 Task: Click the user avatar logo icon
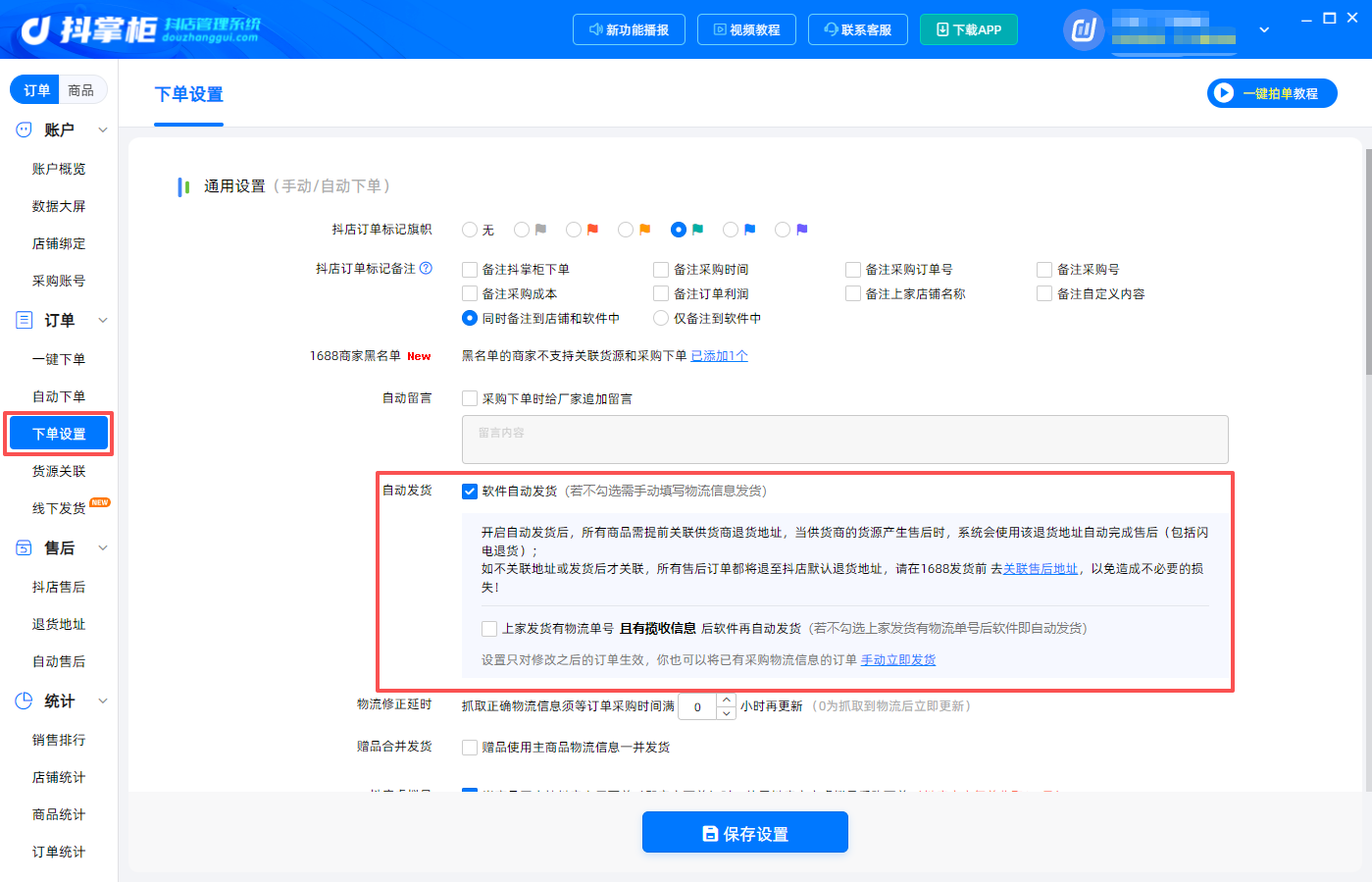[1084, 29]
